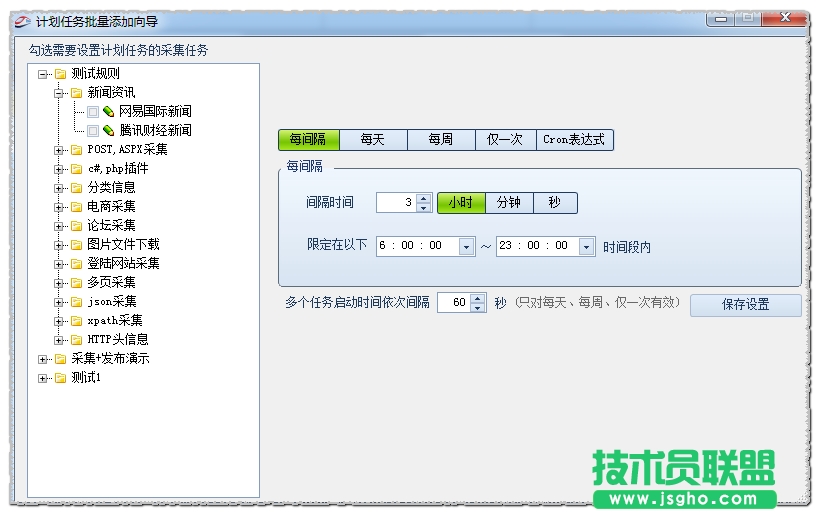This screenshot has width=820, height=515.
Task: Click the green task icon for 网易国际新闻
Action: click(x=108, y=111)
